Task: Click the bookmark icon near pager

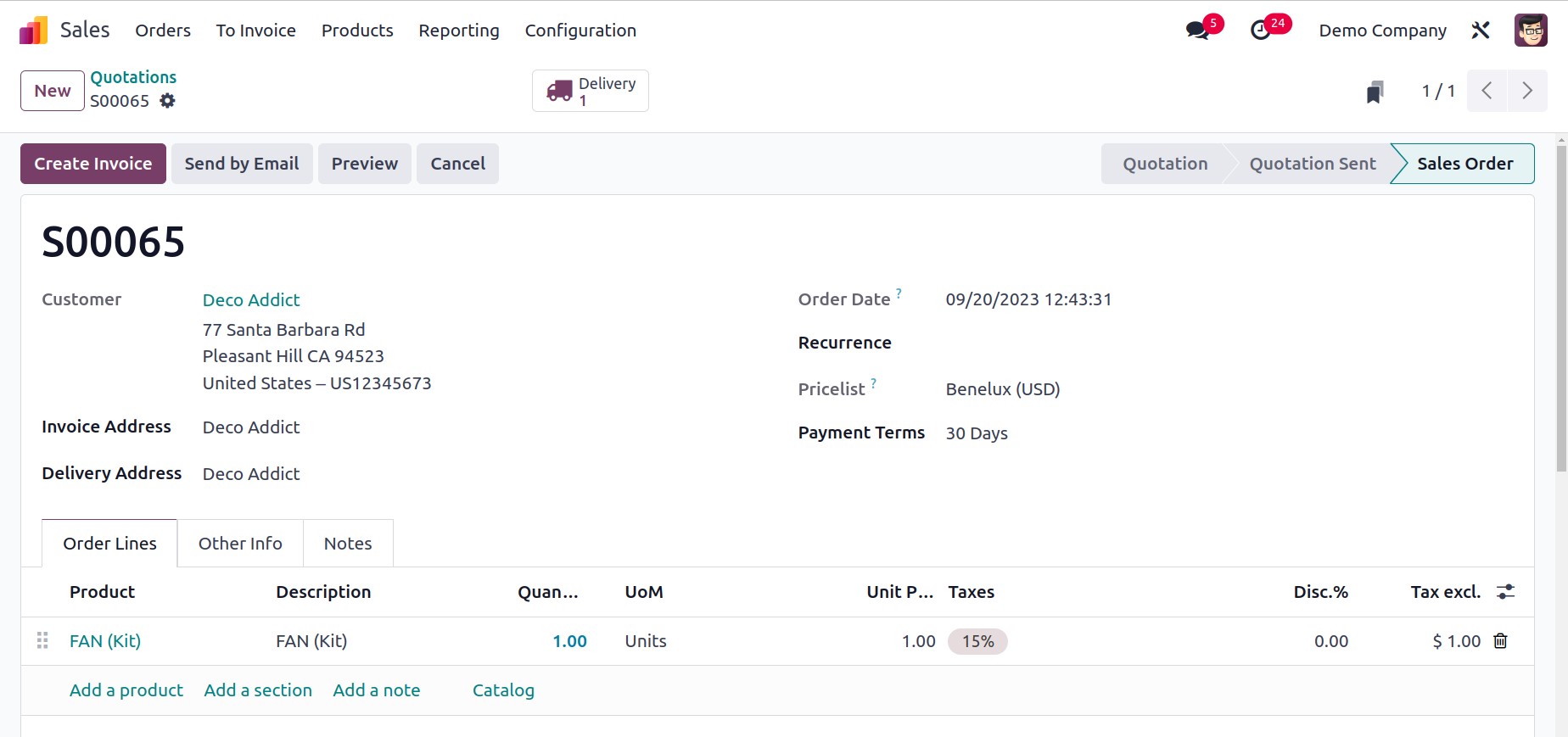Action: (1375, 92)
